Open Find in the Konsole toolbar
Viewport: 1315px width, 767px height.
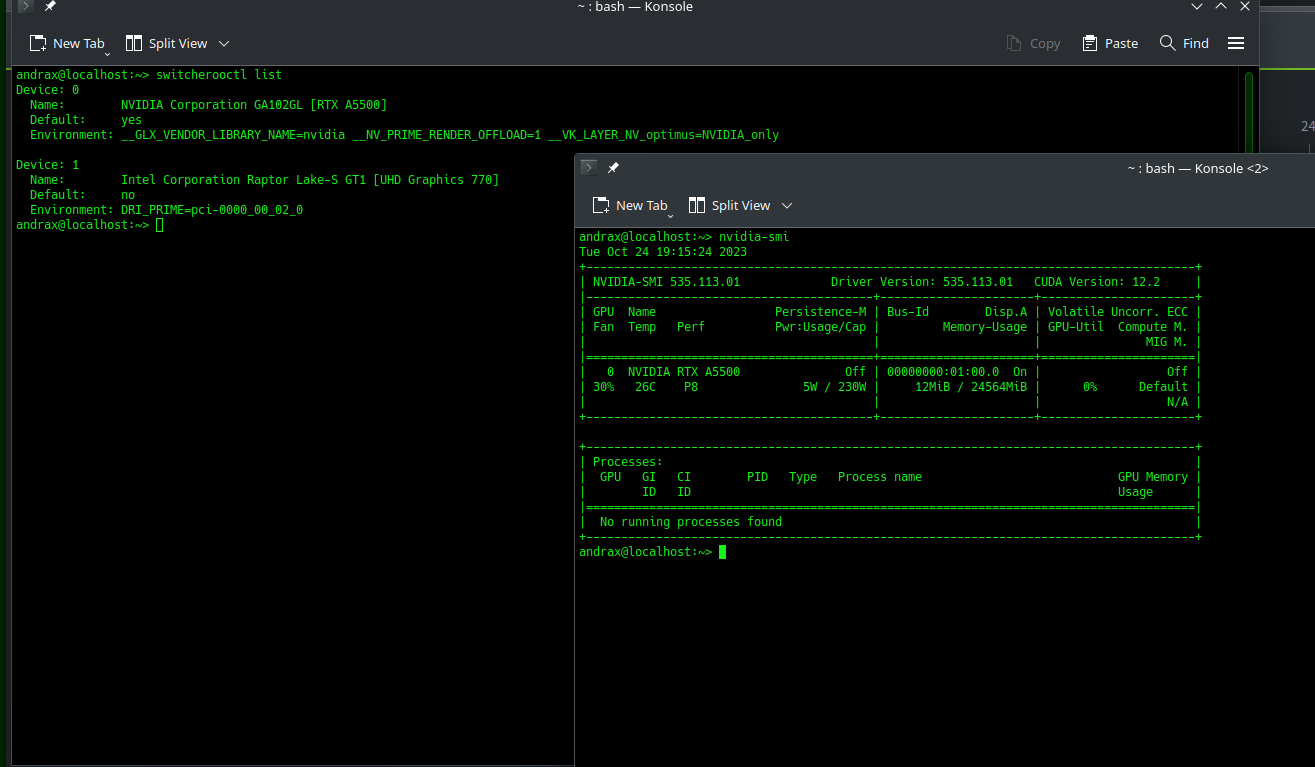pos(1184,43)
